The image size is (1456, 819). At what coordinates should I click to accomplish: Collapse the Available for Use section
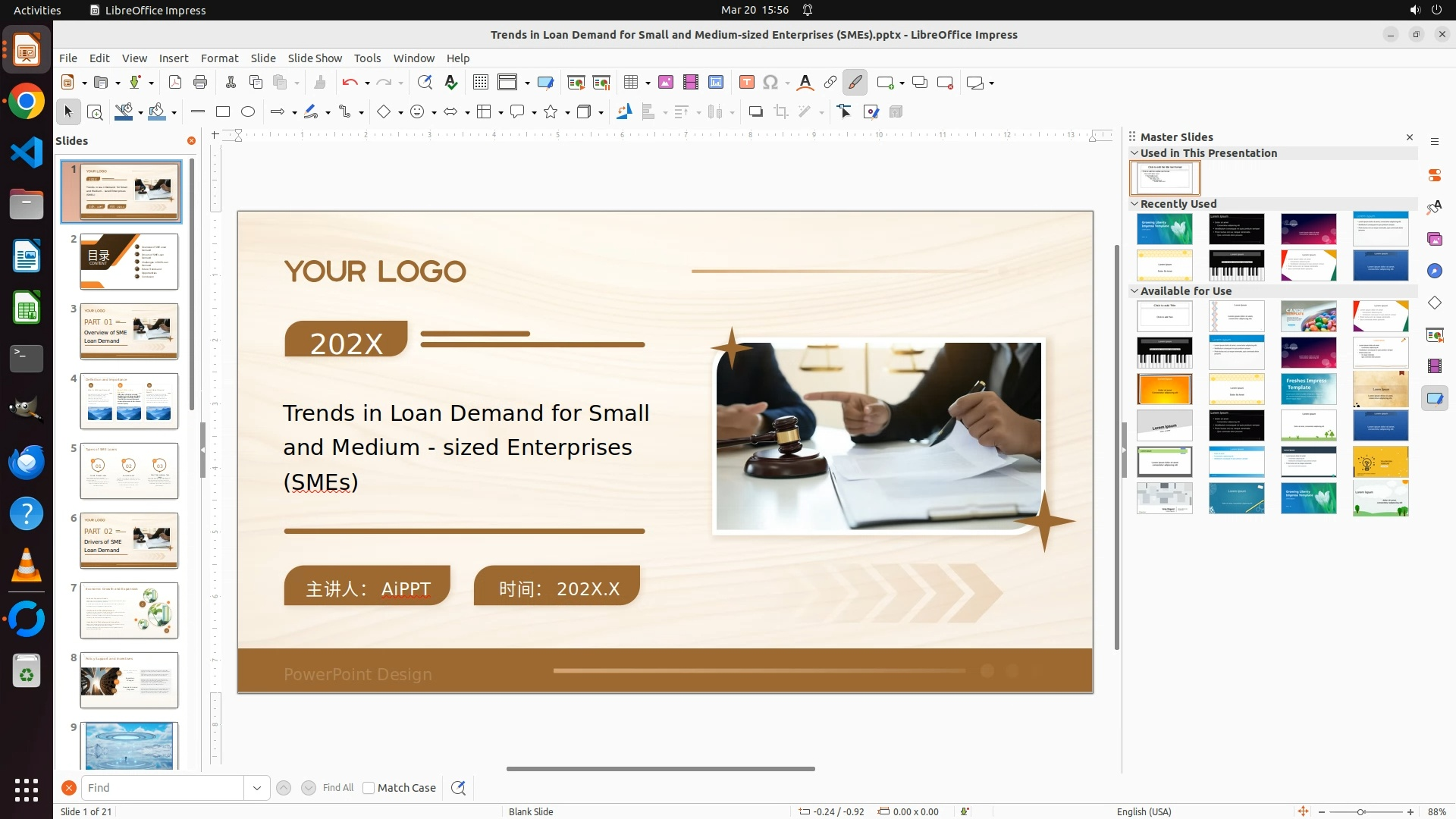point(1135,291)
